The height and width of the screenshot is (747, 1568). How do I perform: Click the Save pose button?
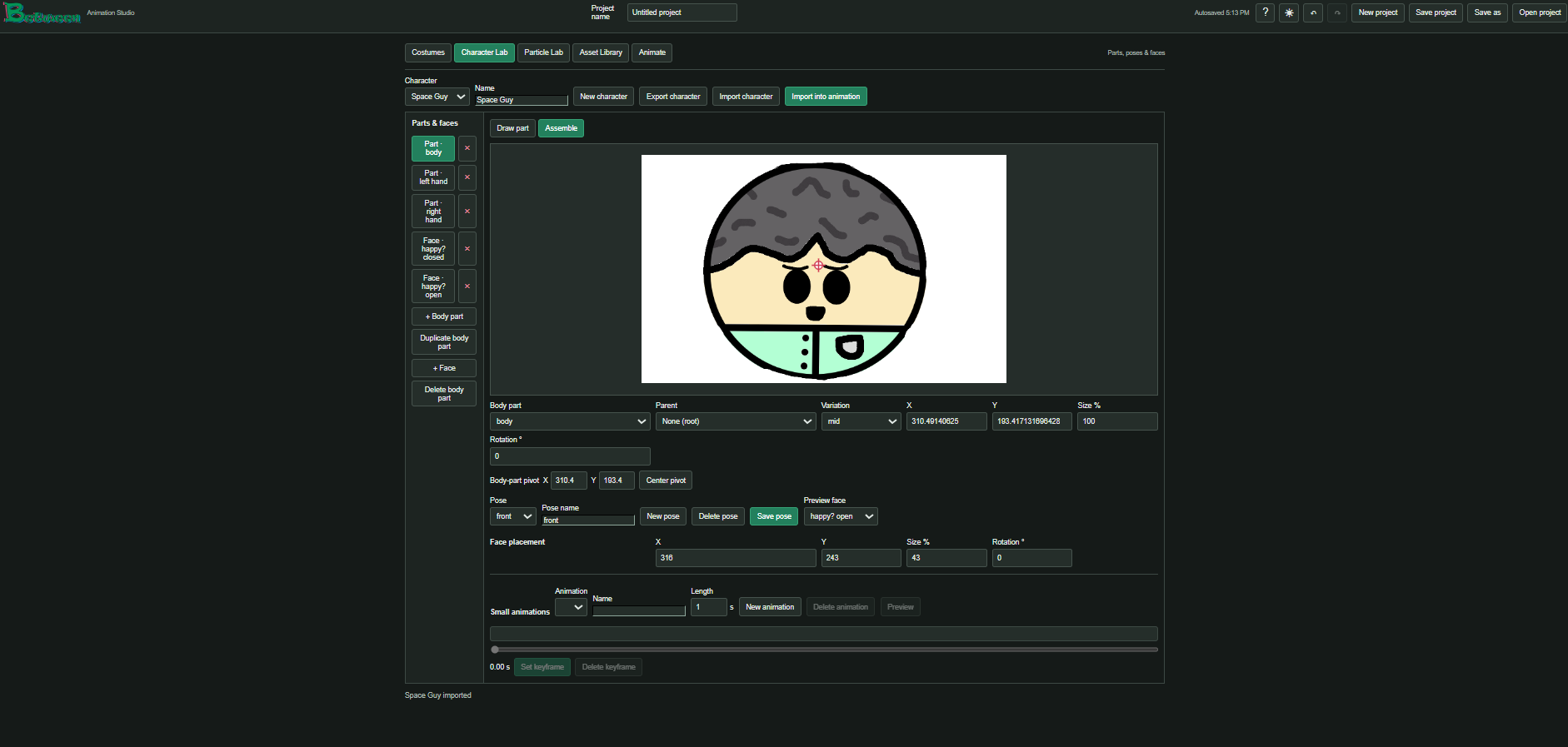[774, 516]
